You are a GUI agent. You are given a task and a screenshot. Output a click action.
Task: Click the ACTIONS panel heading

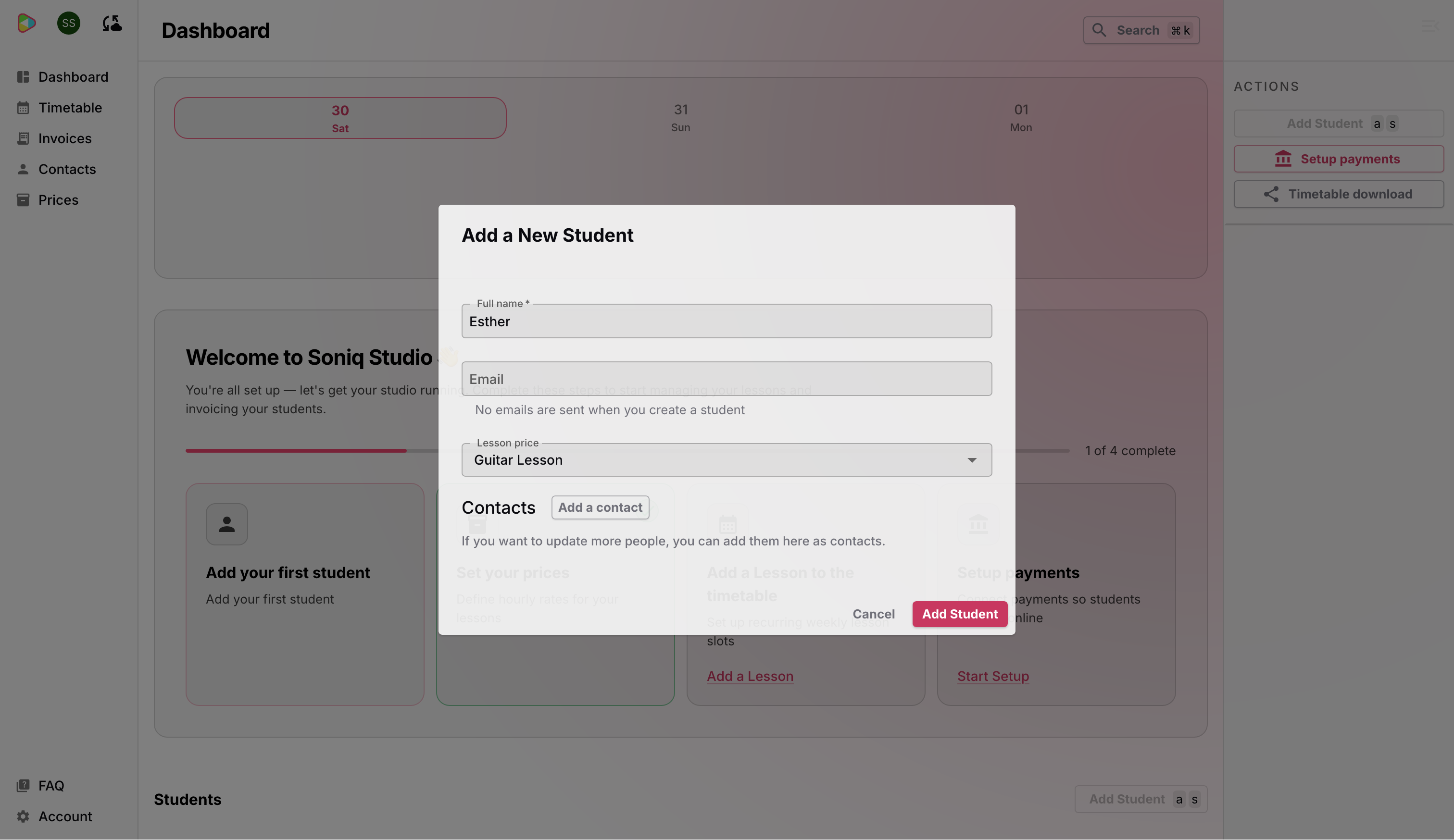[x=1266, y=86]
